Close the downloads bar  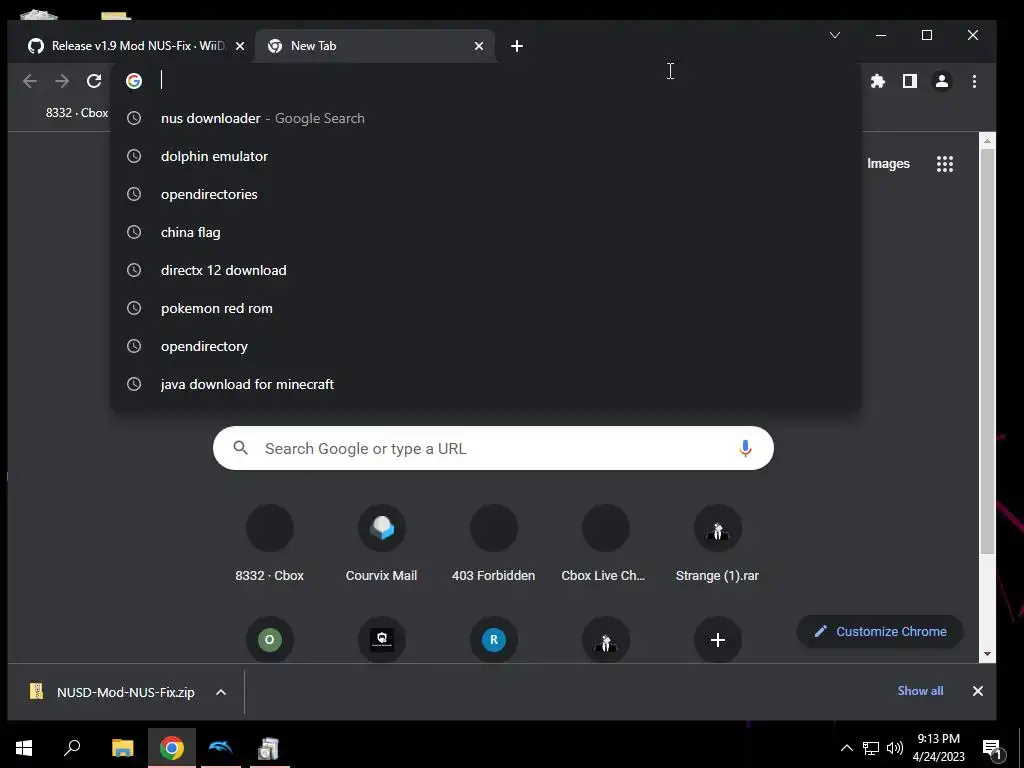(x=978, y=691)
